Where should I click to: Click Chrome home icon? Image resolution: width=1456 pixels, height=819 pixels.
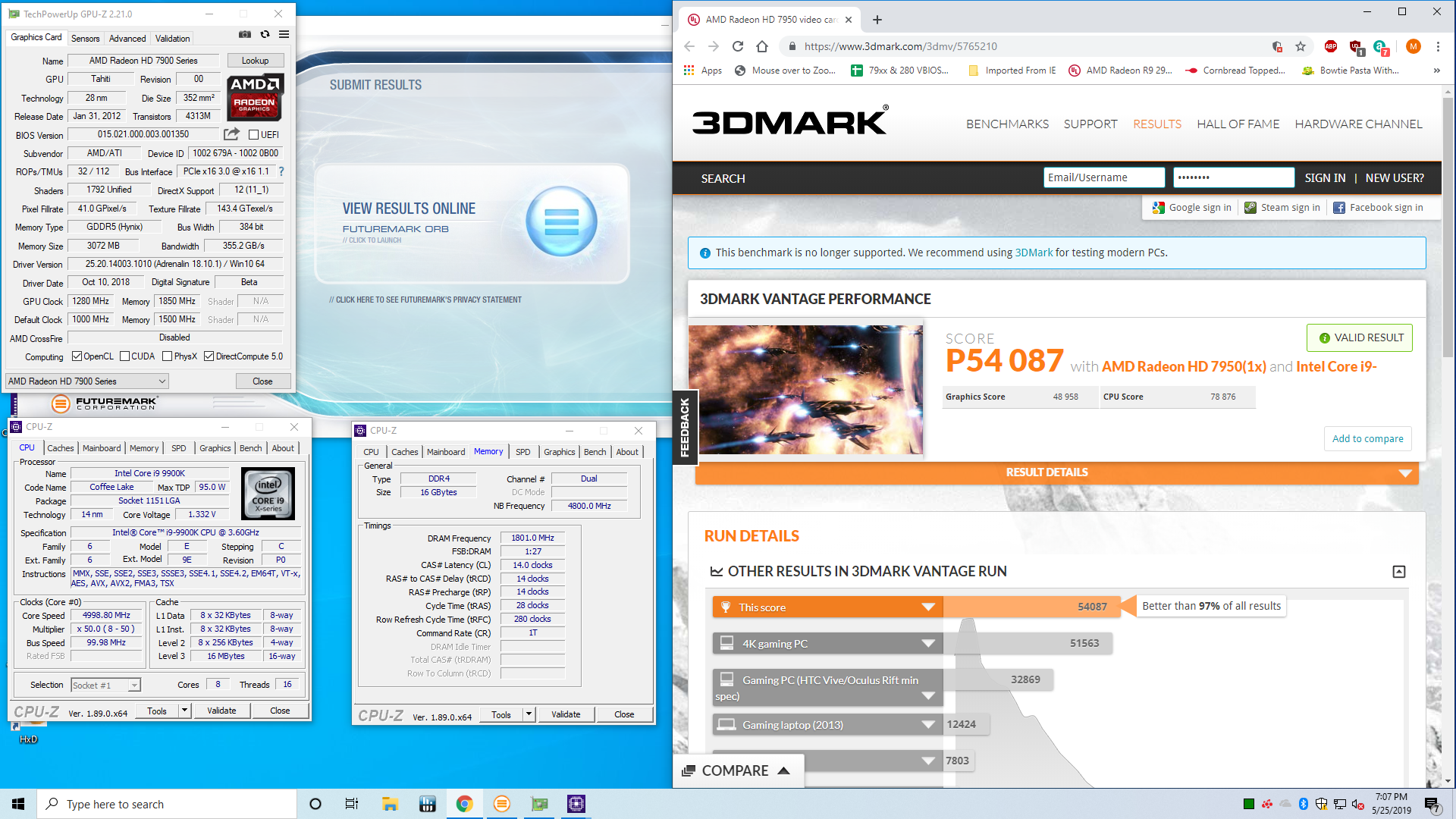tap(762, 46)
